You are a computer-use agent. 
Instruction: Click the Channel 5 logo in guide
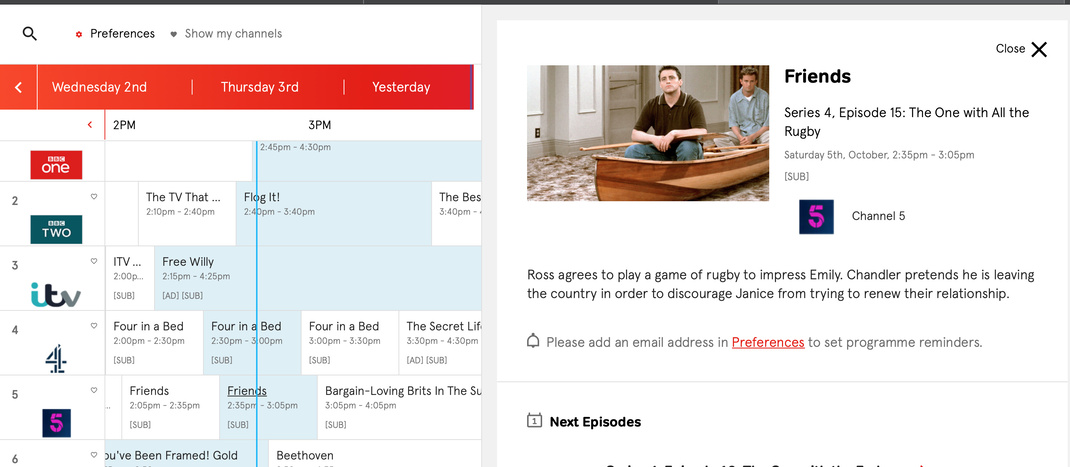(x=56, y=423)
